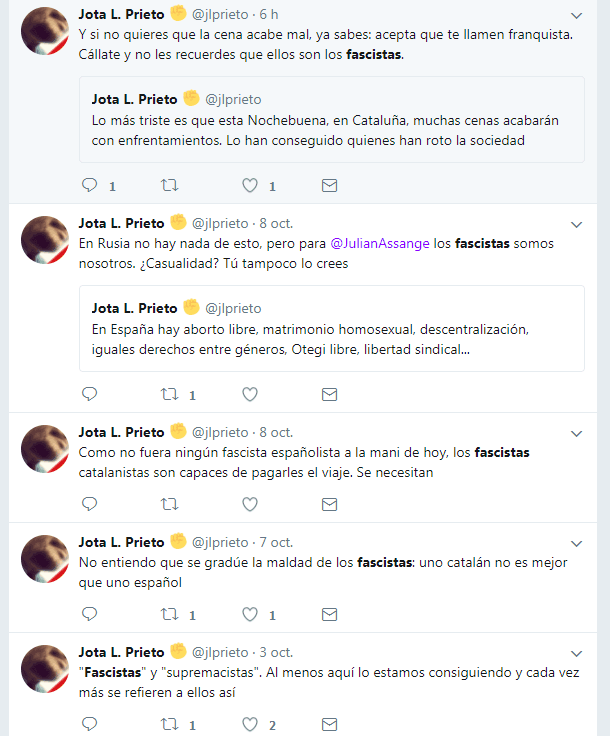Send the 6 h tweet by direct message
The width and height of the screenshot is (610, 736).
pos(329,185)
